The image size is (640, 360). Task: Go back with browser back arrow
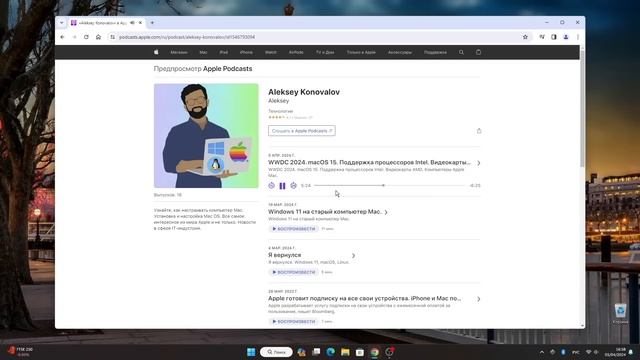(x=62, y=37)
